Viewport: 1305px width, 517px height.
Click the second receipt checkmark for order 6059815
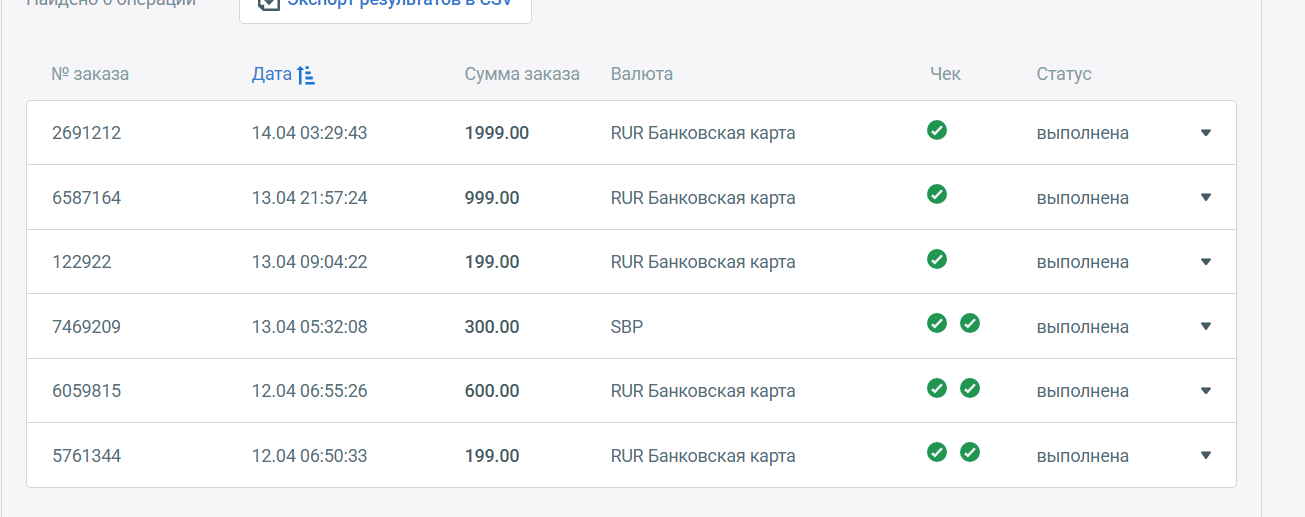click(x=970, y=388)
